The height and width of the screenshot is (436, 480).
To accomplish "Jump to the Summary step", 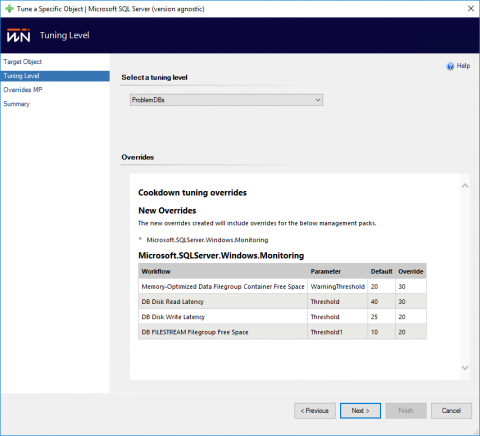I will [x=16, y=104].
